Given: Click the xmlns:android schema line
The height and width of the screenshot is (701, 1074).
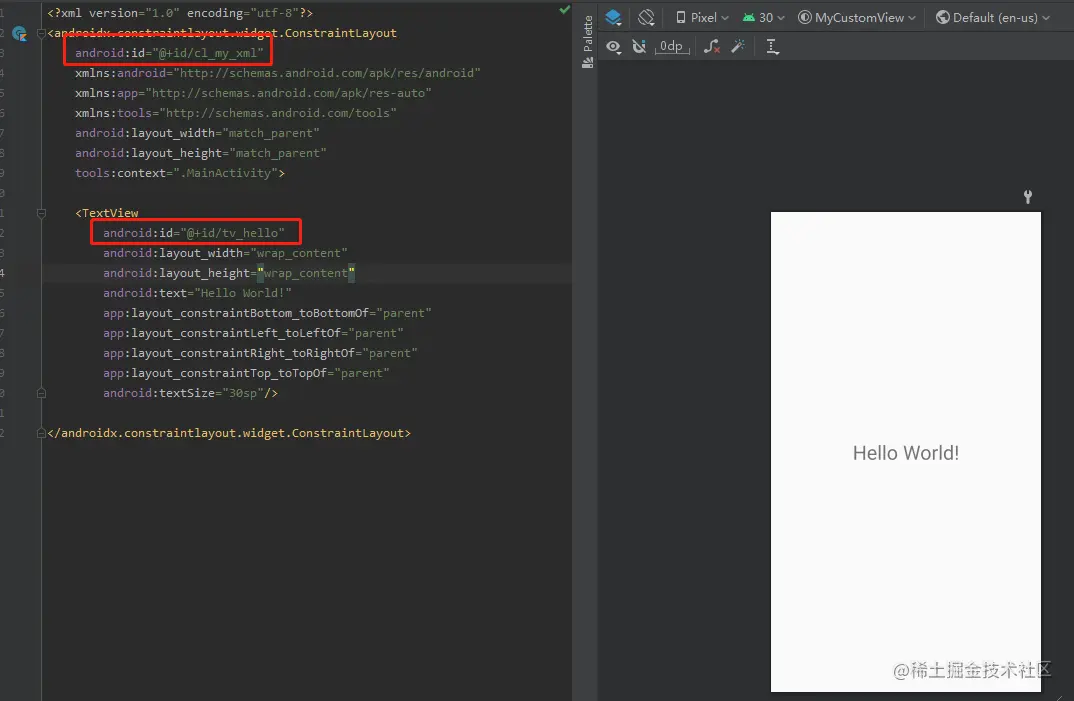Looking at the screenshot, I should click(277, 73).
